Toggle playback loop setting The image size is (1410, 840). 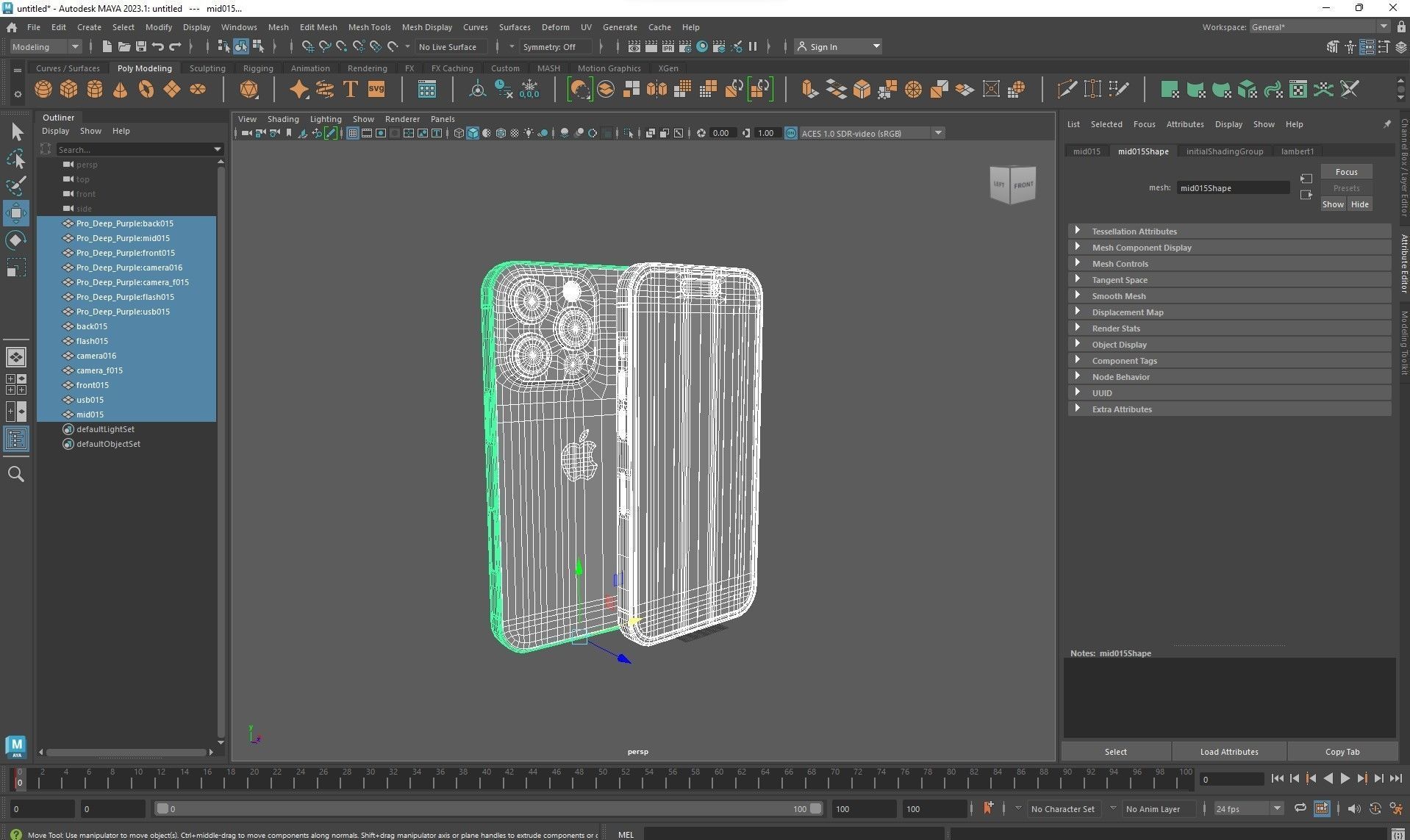coord(1300,808)
